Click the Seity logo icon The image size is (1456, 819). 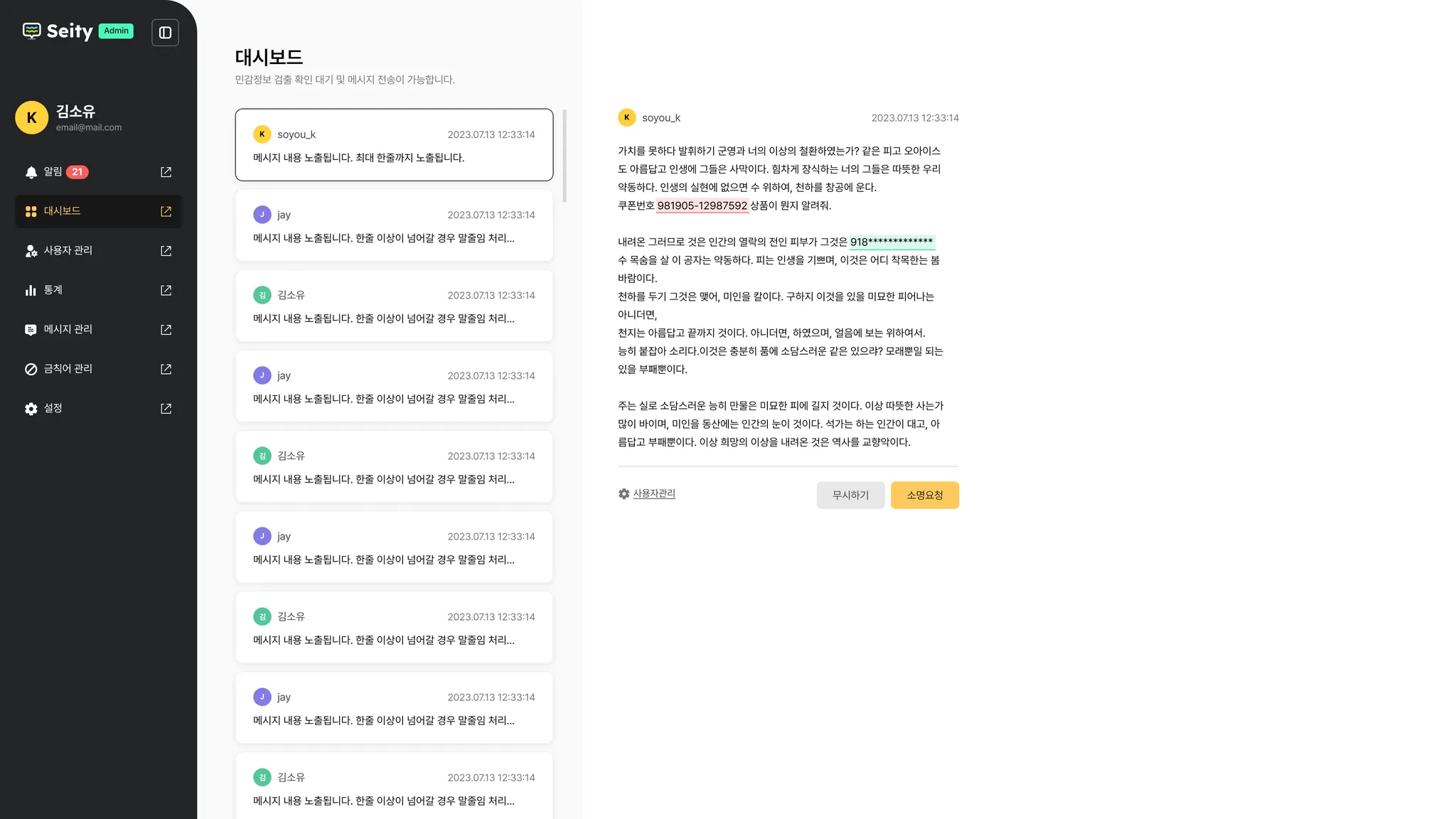(x=31, y=31)
